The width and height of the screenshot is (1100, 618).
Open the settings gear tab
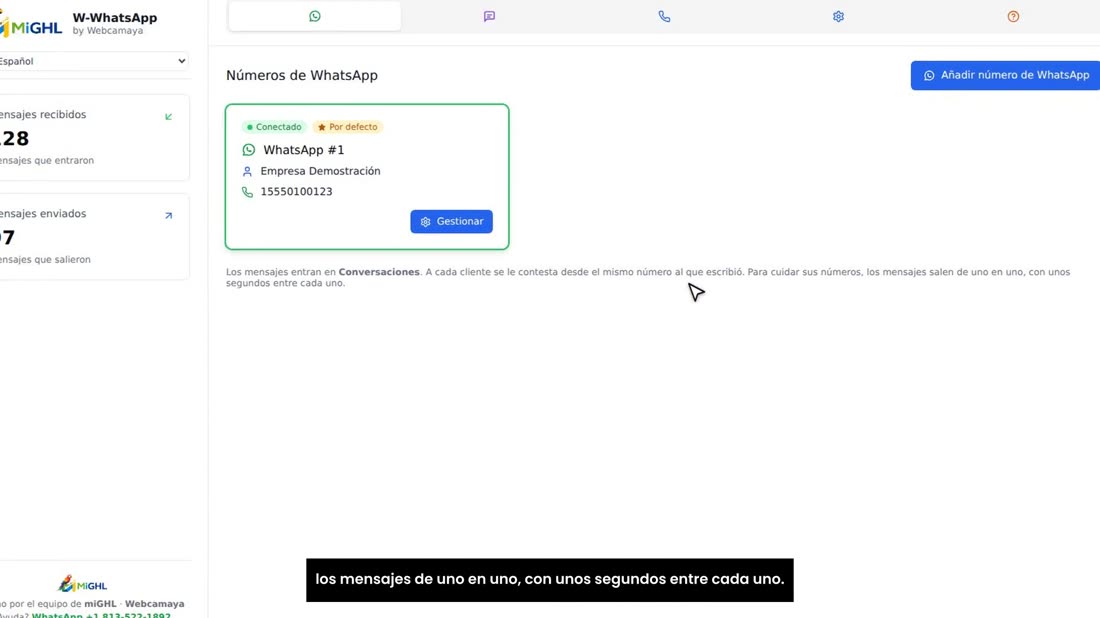click(838, 16)
